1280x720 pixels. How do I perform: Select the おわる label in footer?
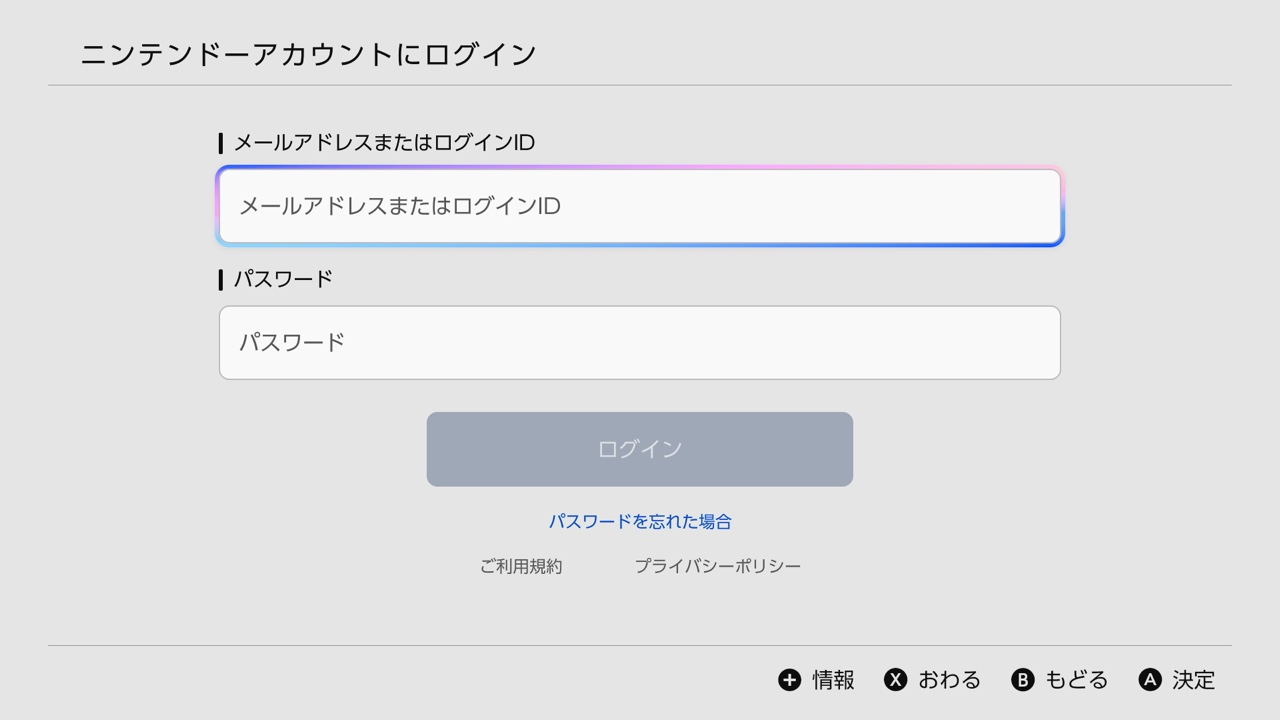coord(949,680)
